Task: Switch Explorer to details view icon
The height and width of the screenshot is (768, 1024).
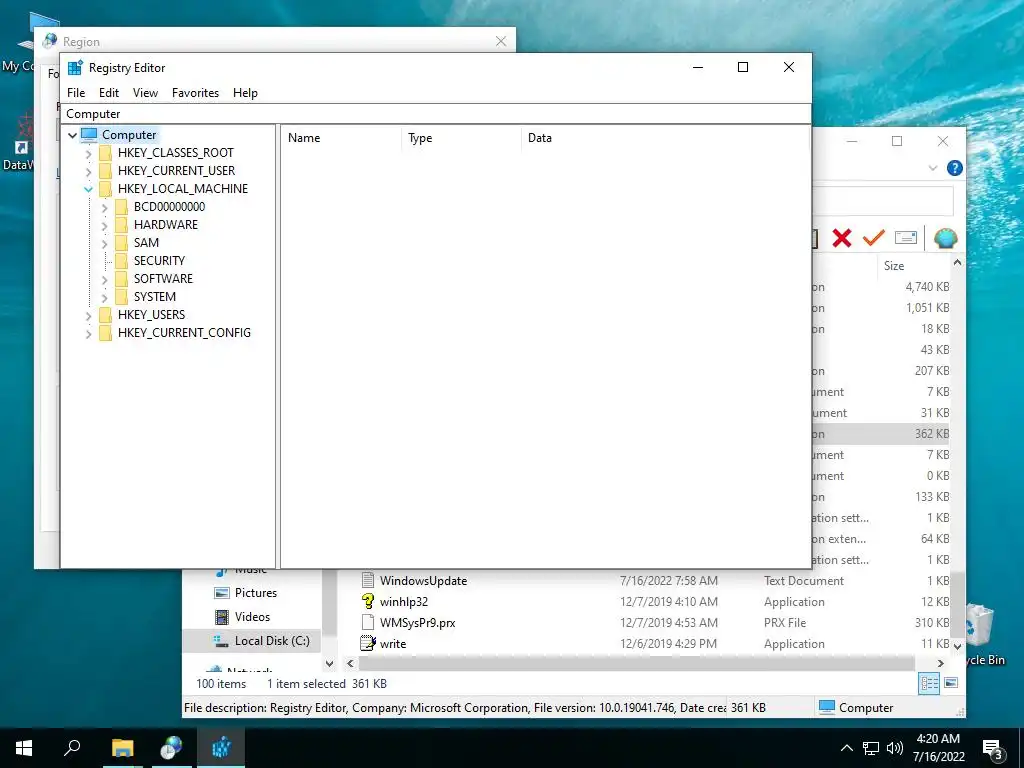Action: 929,684
